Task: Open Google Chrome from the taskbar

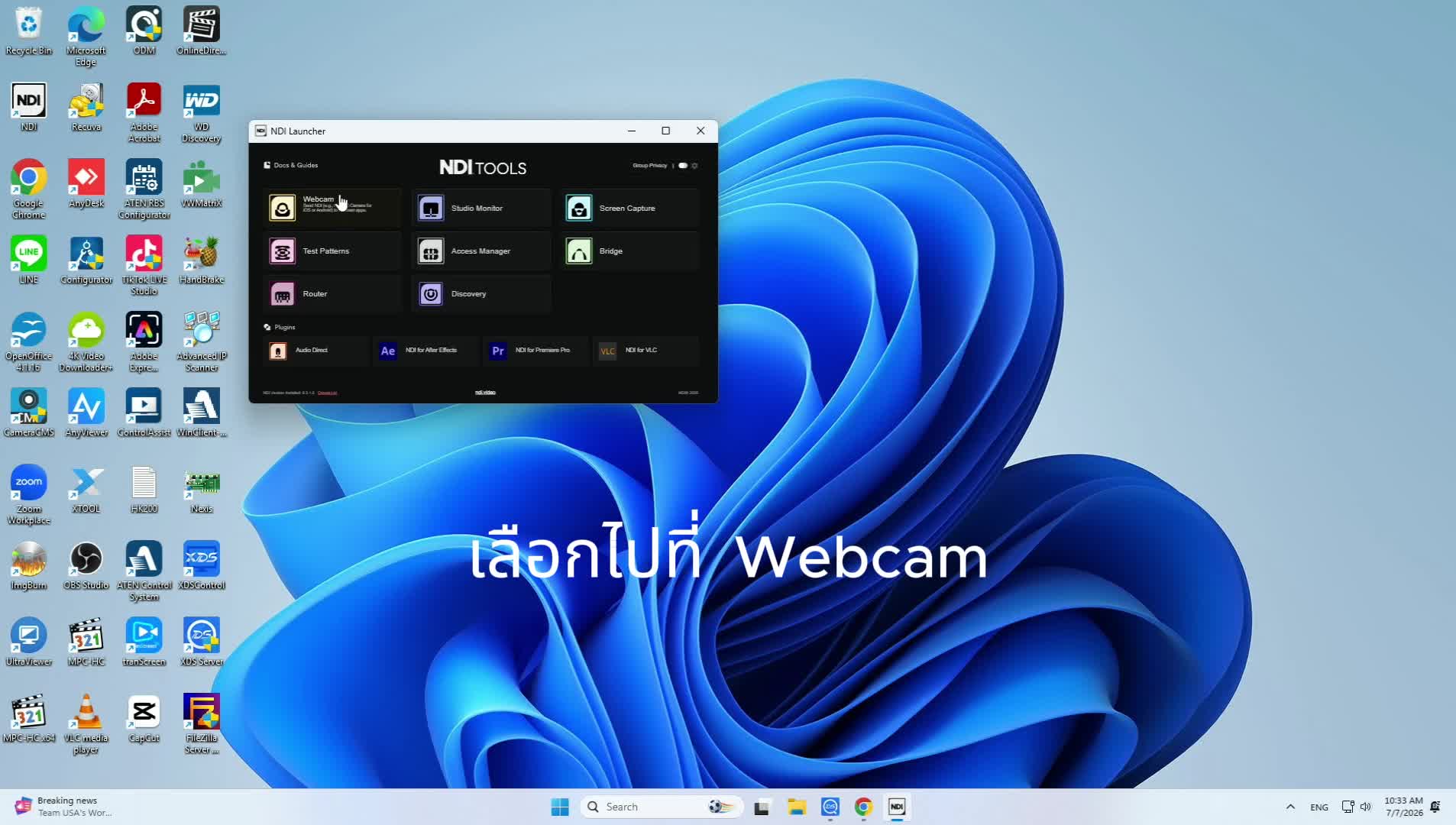Action: pyautogui.click(x=863, y=807)
